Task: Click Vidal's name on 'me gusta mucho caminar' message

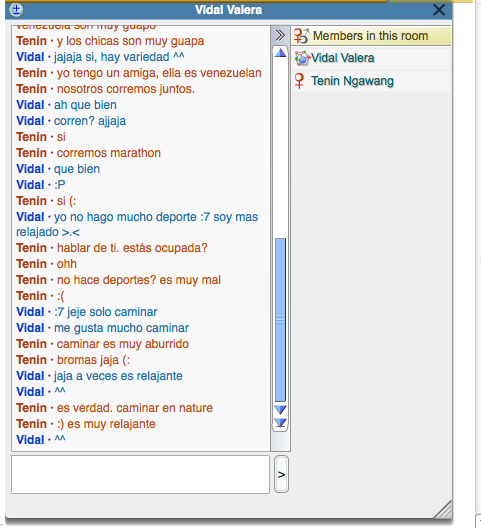Action: click(30, 328)
